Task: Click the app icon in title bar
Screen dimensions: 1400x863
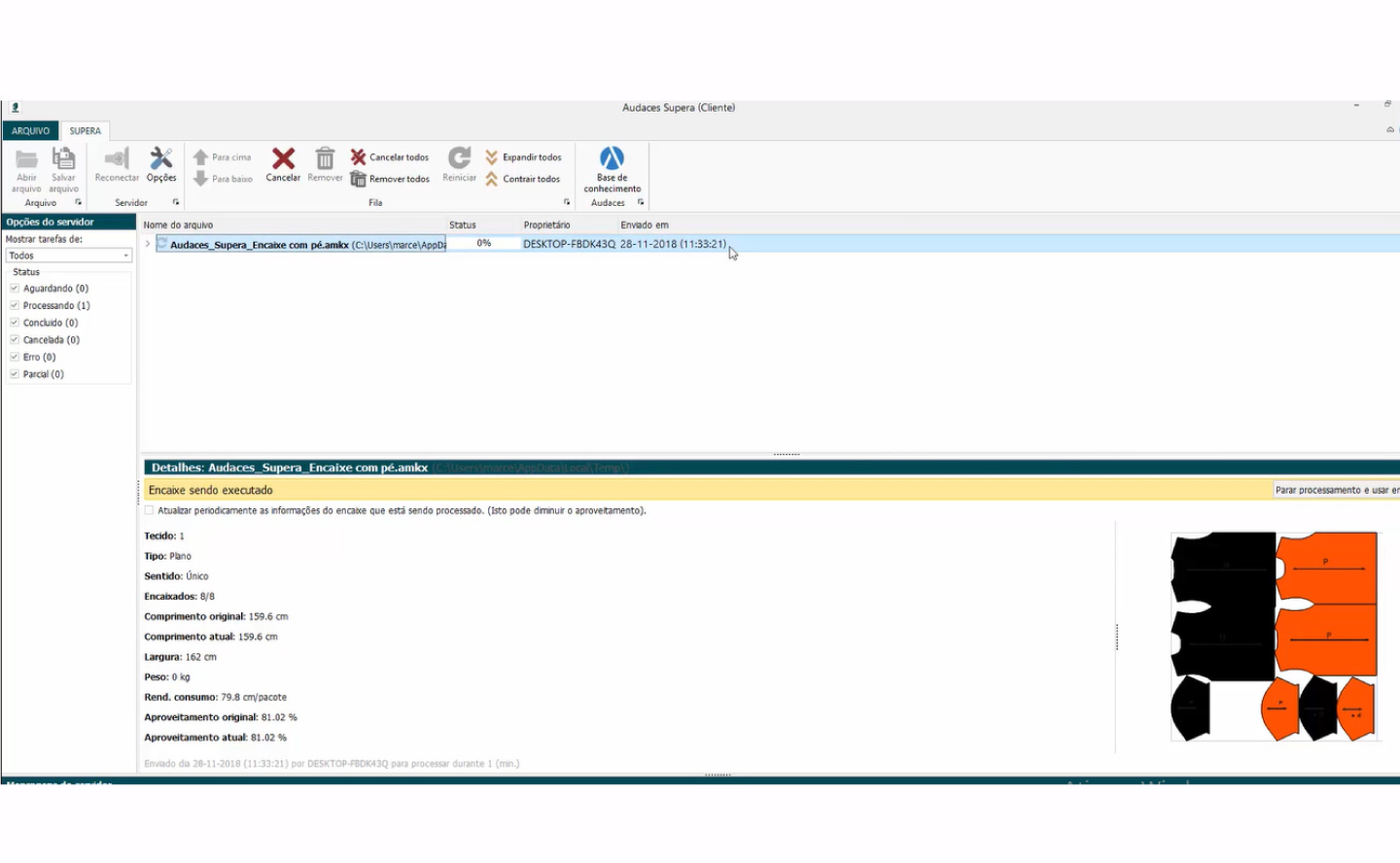Action: pyautogui.click(x=15, y=108)
